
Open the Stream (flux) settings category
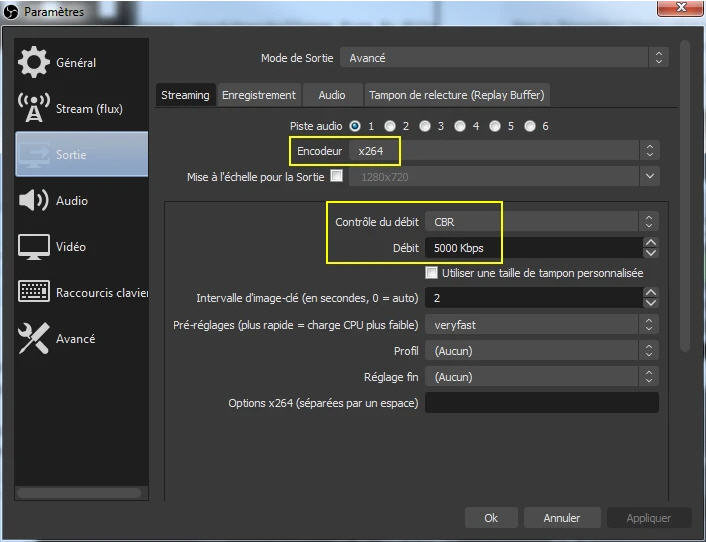pos(81,108)
